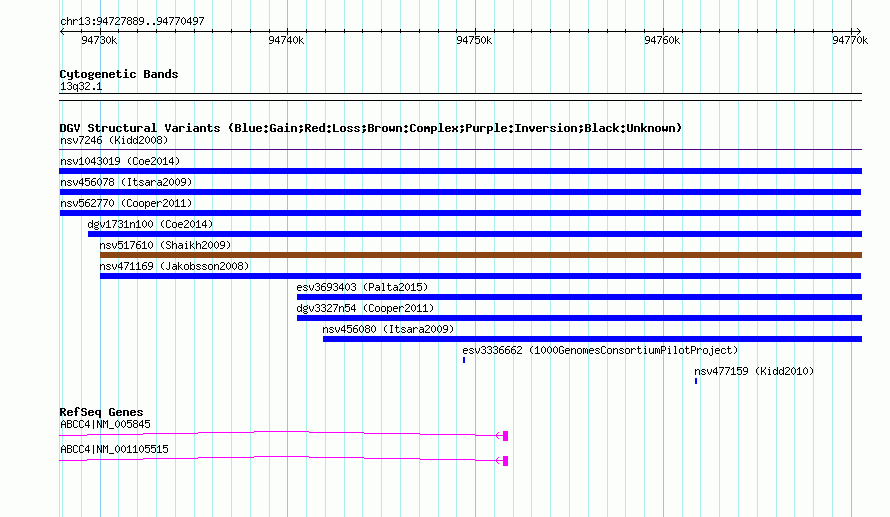Click the tiny blue nsv477159 marker
The image size is (890, 517).
tap(696, 381)
